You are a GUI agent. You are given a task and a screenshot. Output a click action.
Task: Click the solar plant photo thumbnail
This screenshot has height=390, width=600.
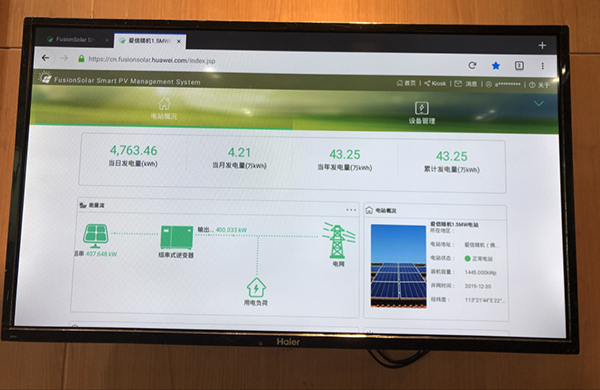coord(398,266)
